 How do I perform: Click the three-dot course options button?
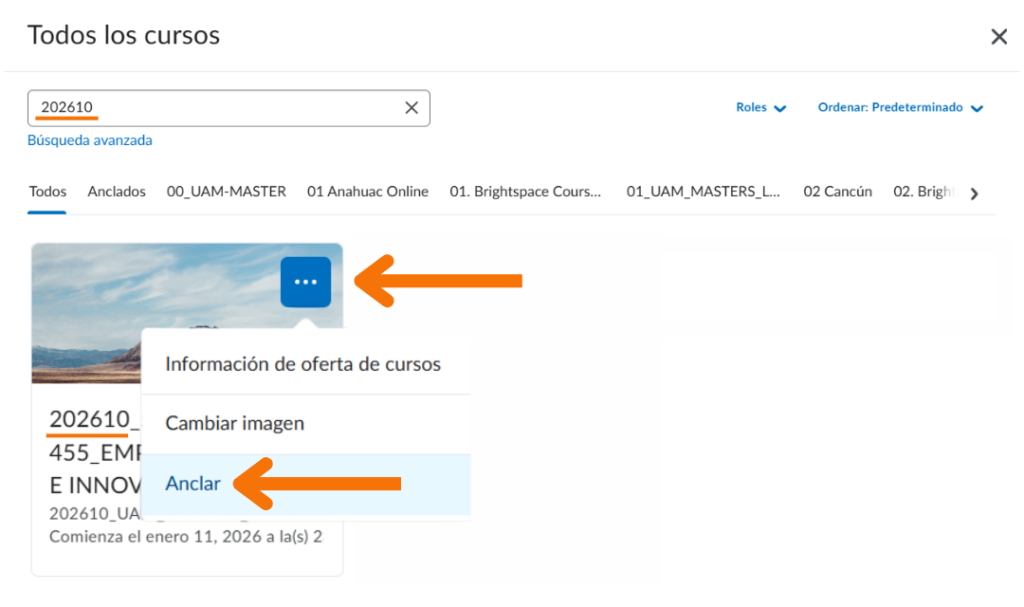305,282
